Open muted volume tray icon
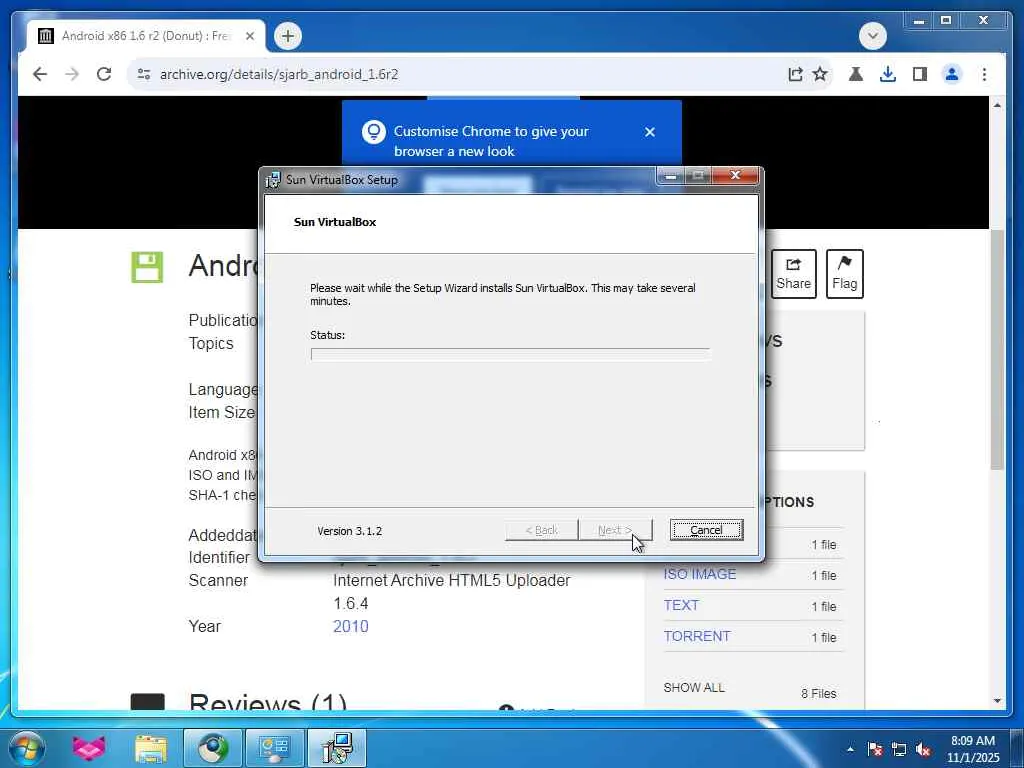 coord(923,750)
